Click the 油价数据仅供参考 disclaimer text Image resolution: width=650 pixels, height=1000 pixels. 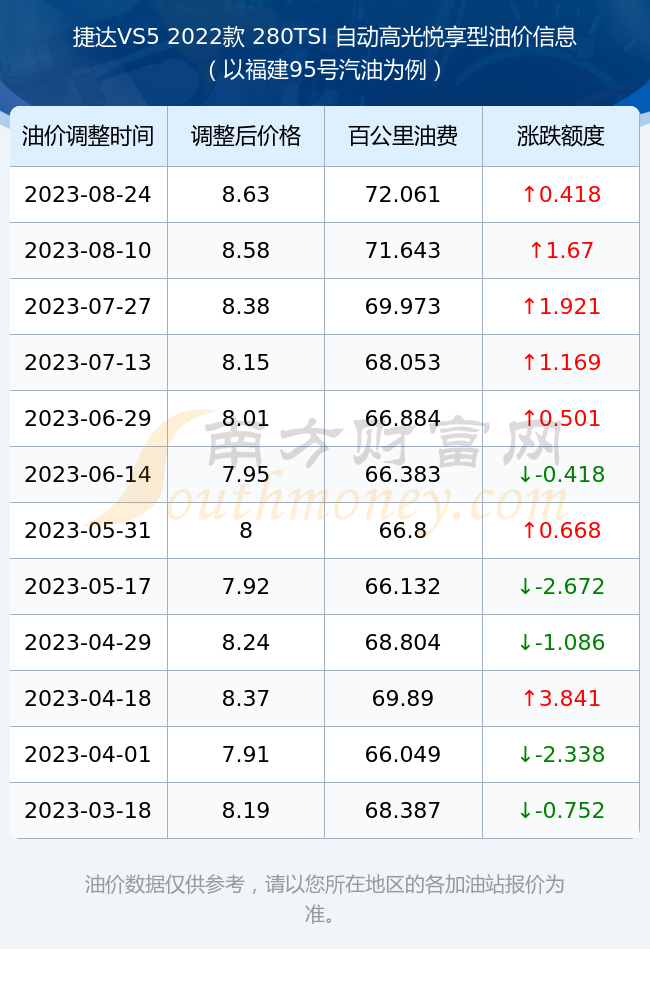165,885
